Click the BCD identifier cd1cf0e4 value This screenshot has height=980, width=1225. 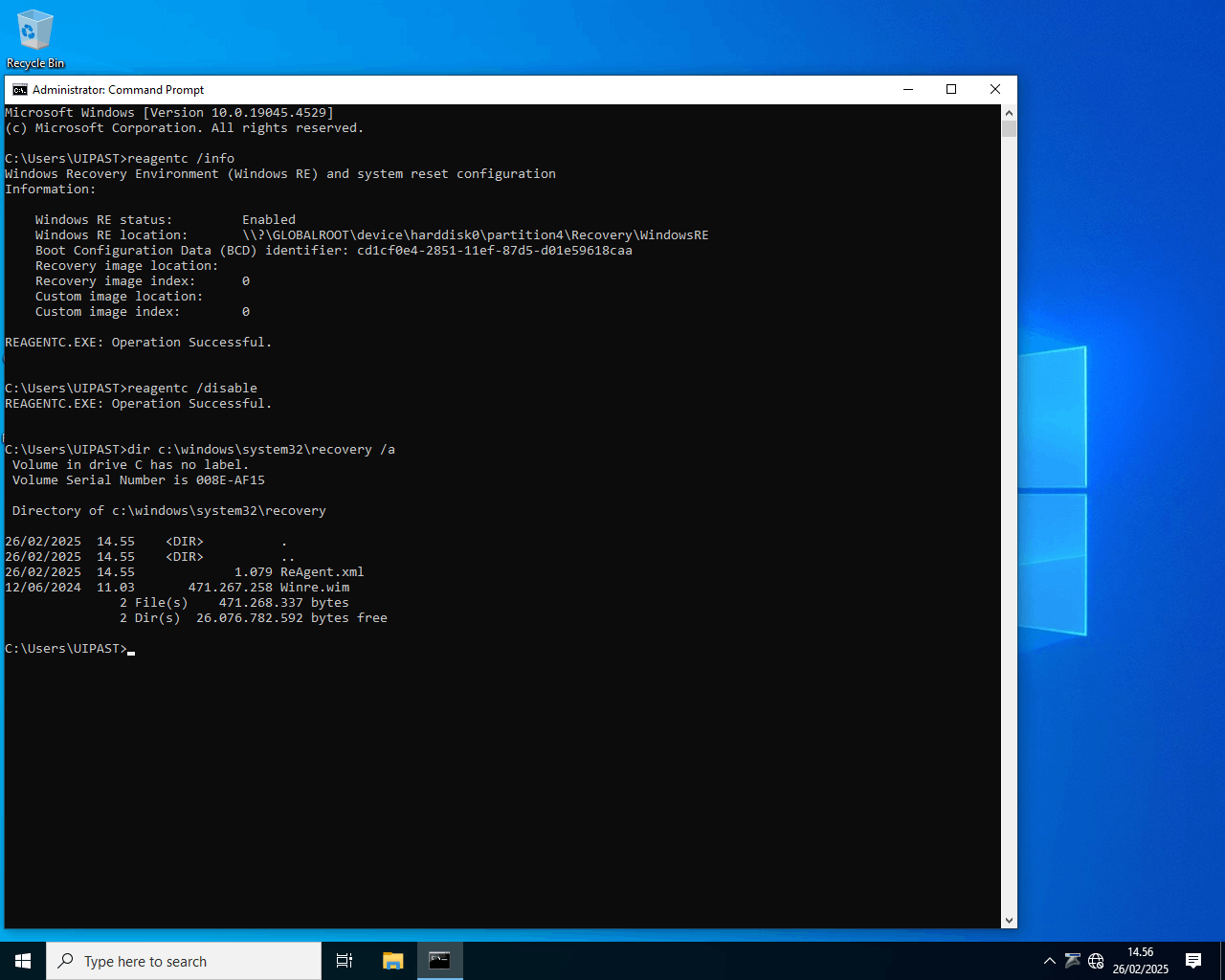coord(495,250)
